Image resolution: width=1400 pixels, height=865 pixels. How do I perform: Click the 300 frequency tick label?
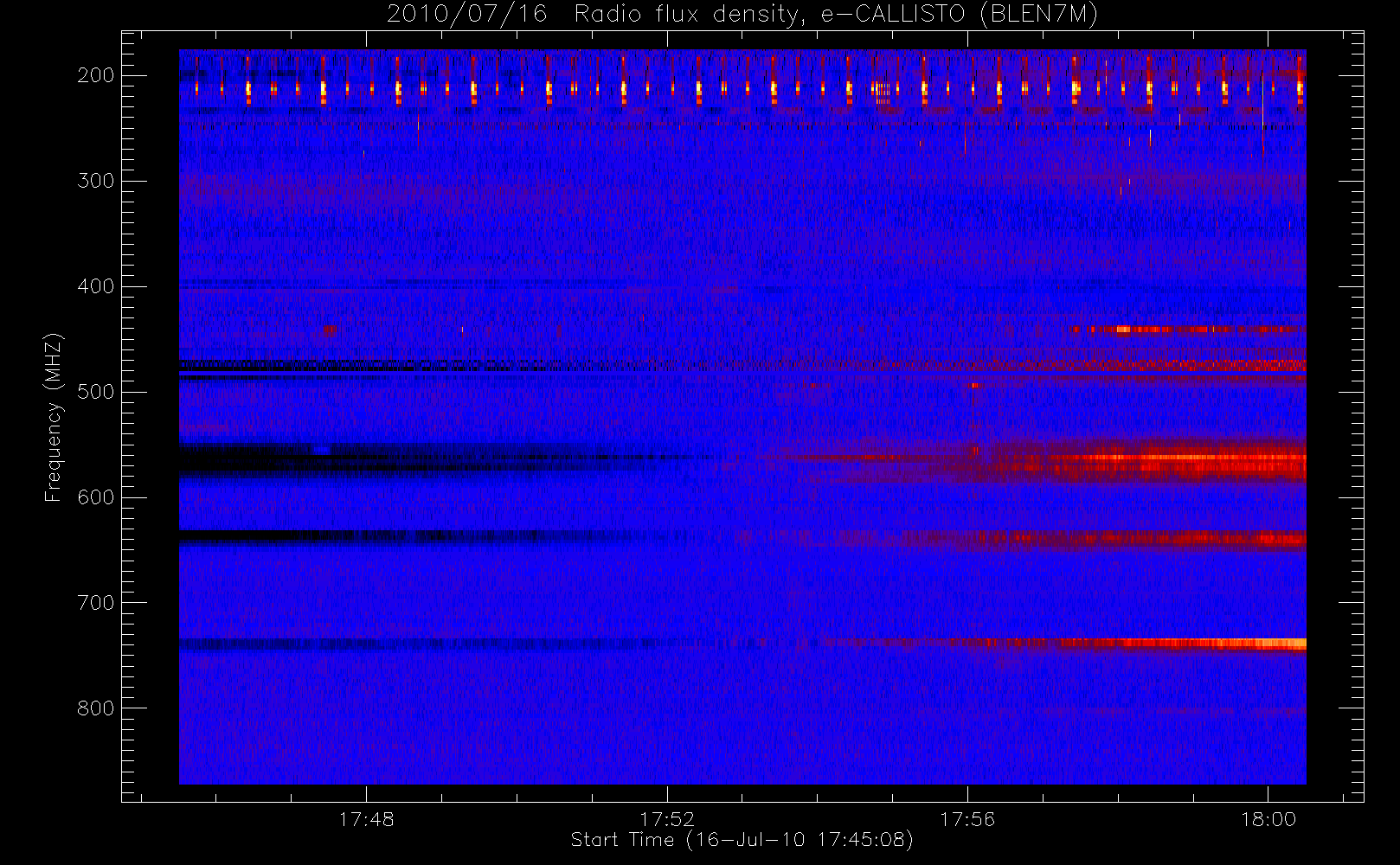(x=95, y=181)
